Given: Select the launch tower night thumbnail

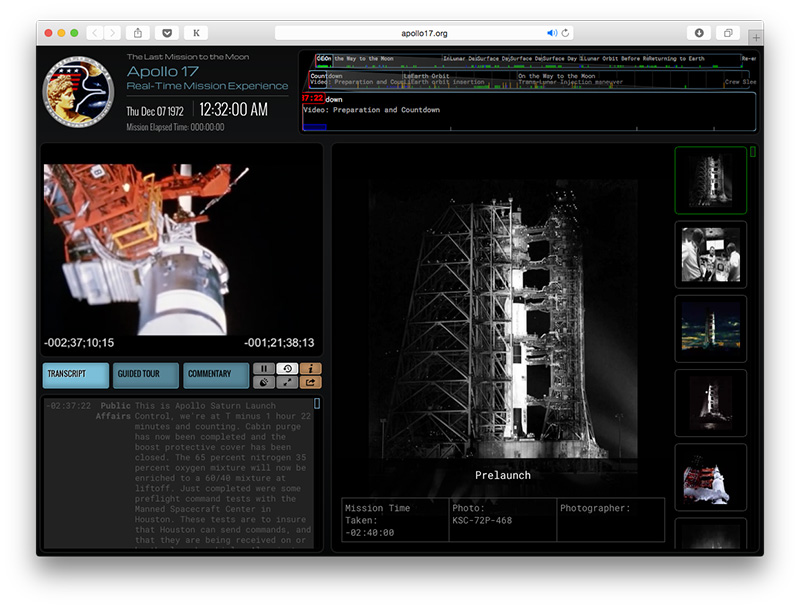Looking at the screenshot, I should (x=711, y=181).
